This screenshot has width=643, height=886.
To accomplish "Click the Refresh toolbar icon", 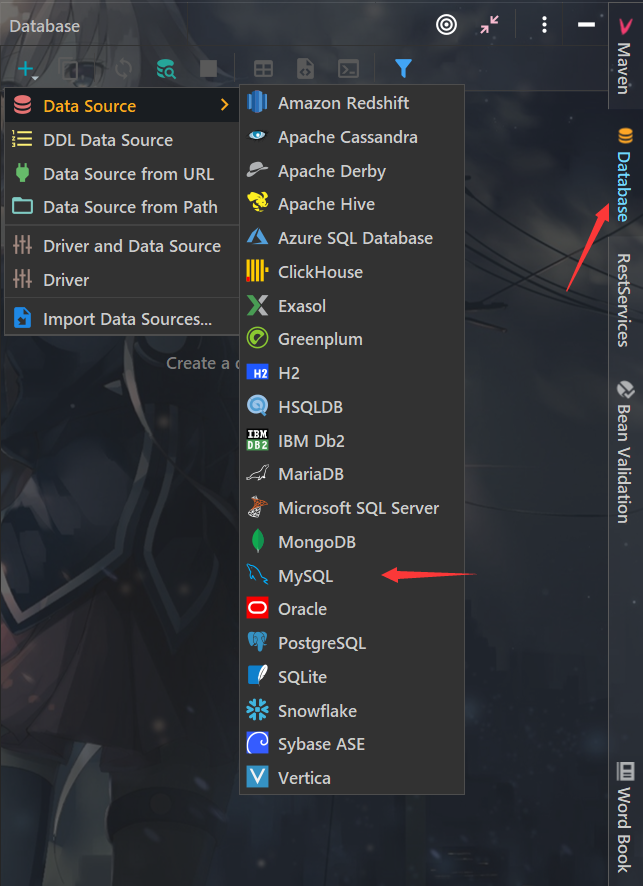I will point(123,70).
